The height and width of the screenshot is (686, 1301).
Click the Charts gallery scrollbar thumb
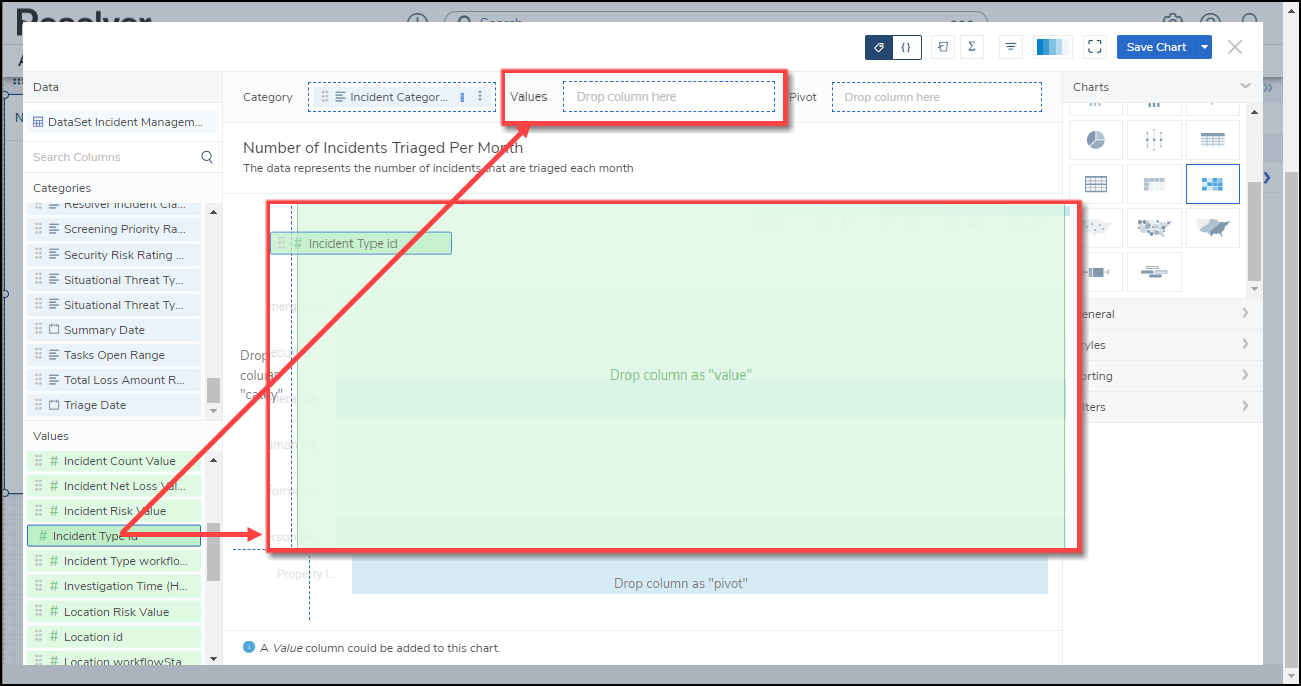click(x=1255, y=232)
